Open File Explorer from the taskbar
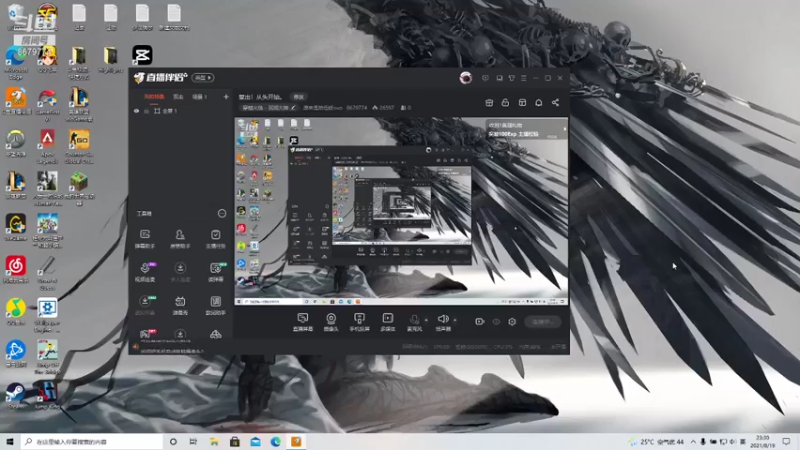 [214, 441]
